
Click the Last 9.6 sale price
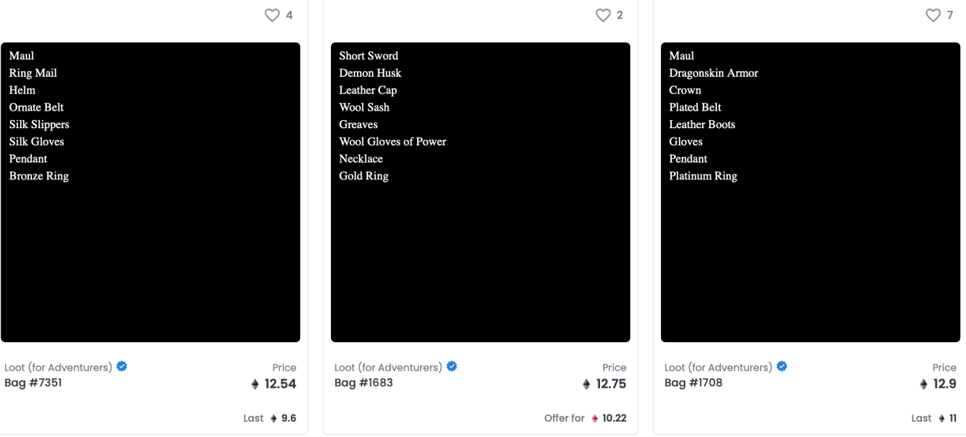click(x=270, y=419)
